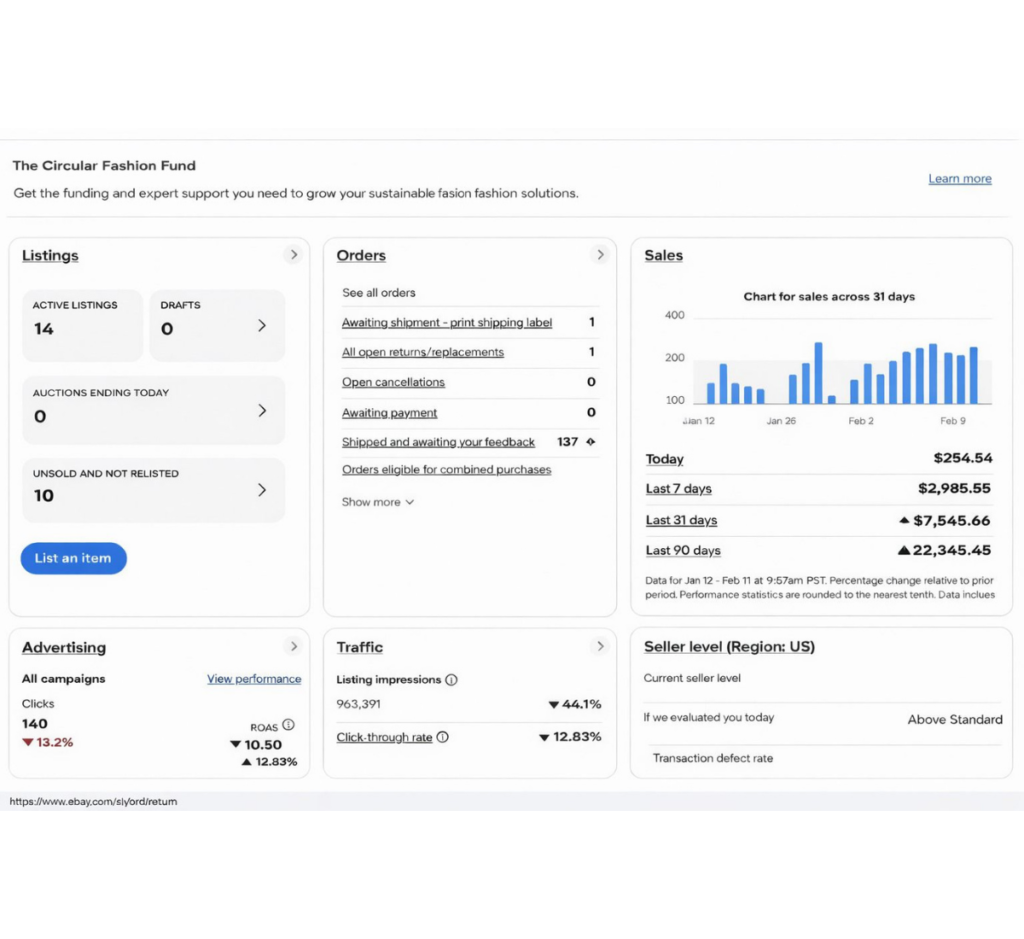Open Awaiting shipment - print shipping label
The image size is (1024, 939).
pyautogui.click(x=447, y=323)
